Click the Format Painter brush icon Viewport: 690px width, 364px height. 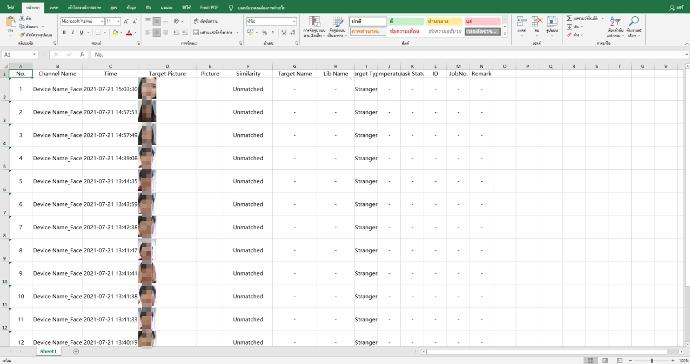pos(22,34)
